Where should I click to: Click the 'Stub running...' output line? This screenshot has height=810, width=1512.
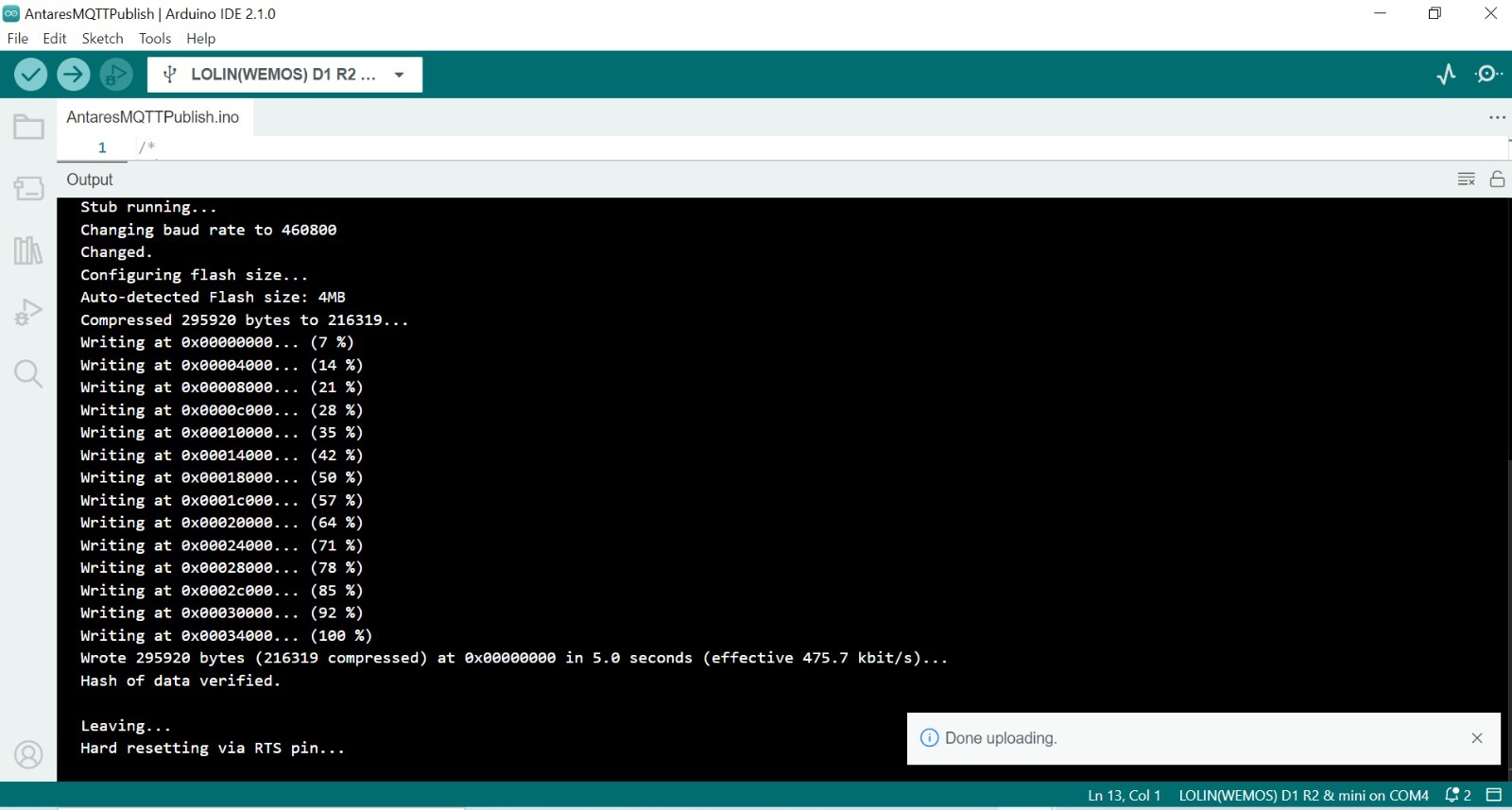tap(148, 207)
